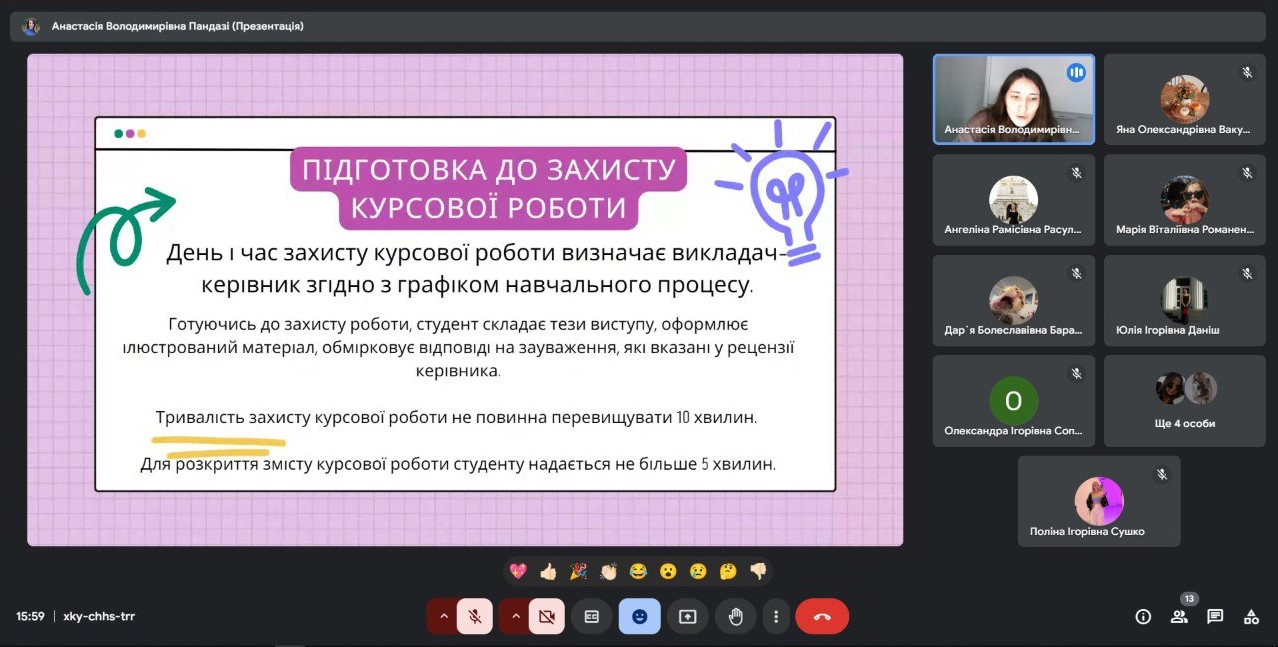Leave the call with red hang-up button
1278x647 pixels.
[x=822, y=617]
